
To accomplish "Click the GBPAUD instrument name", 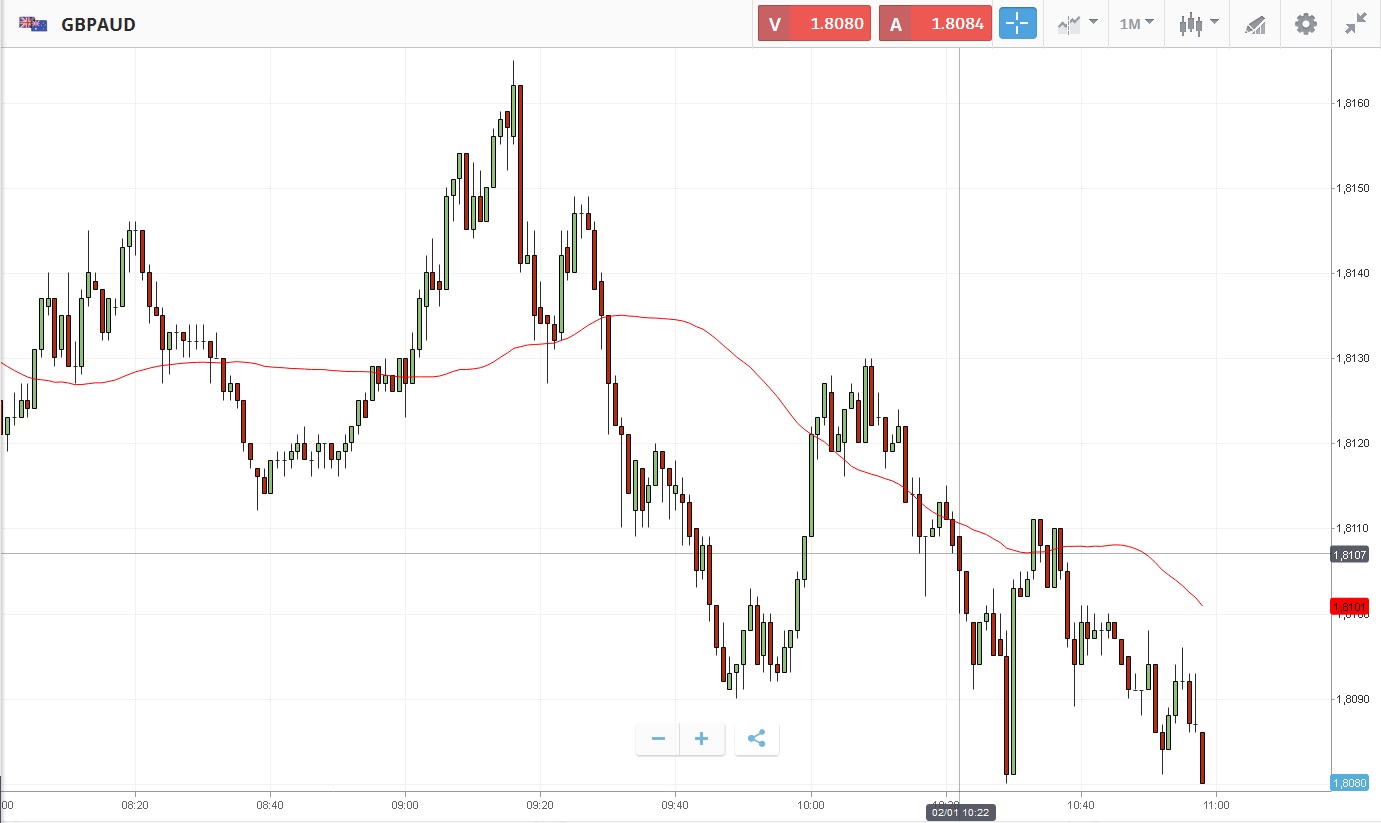I will click(x=98, y=24).
